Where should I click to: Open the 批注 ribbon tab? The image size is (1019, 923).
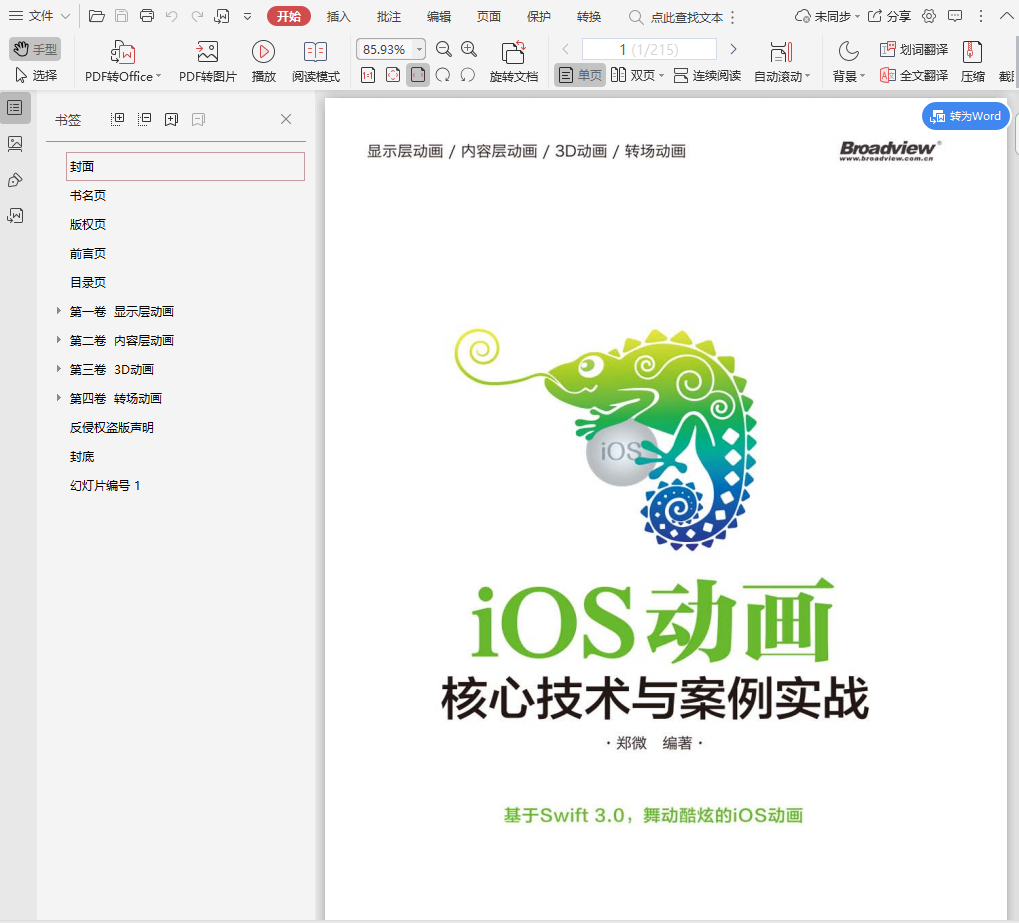[x=389, y=17]
